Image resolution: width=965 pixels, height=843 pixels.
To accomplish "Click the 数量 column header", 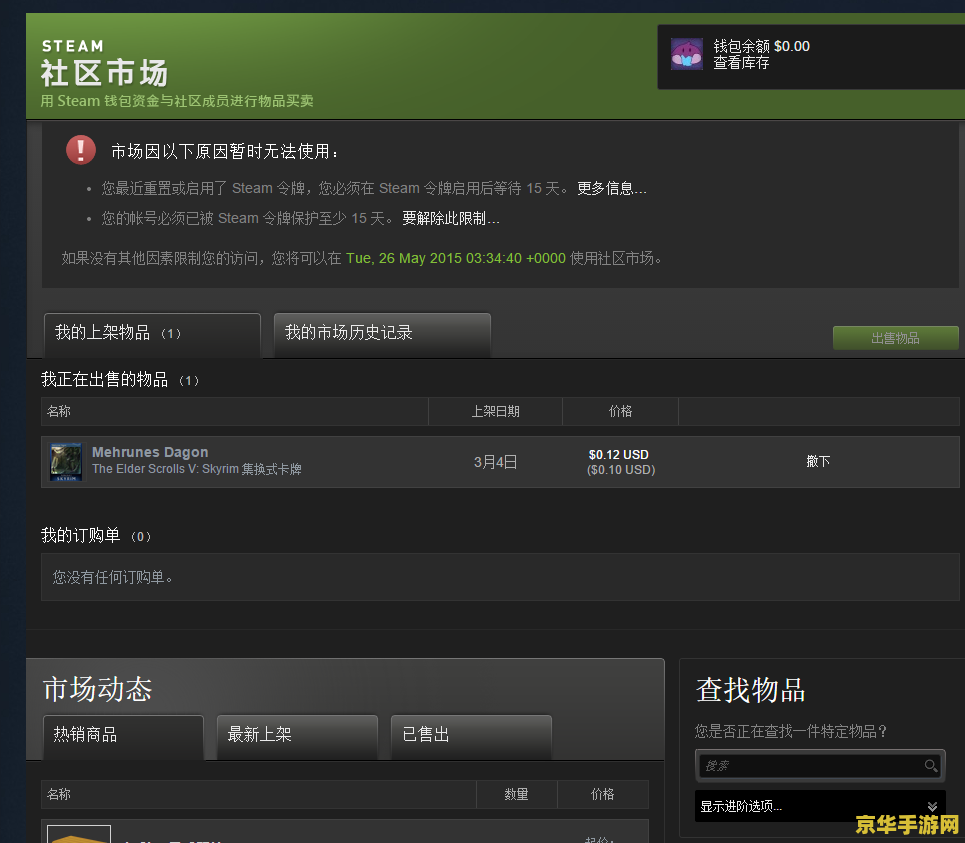I will pyautogui.click(x=516, y=794).
